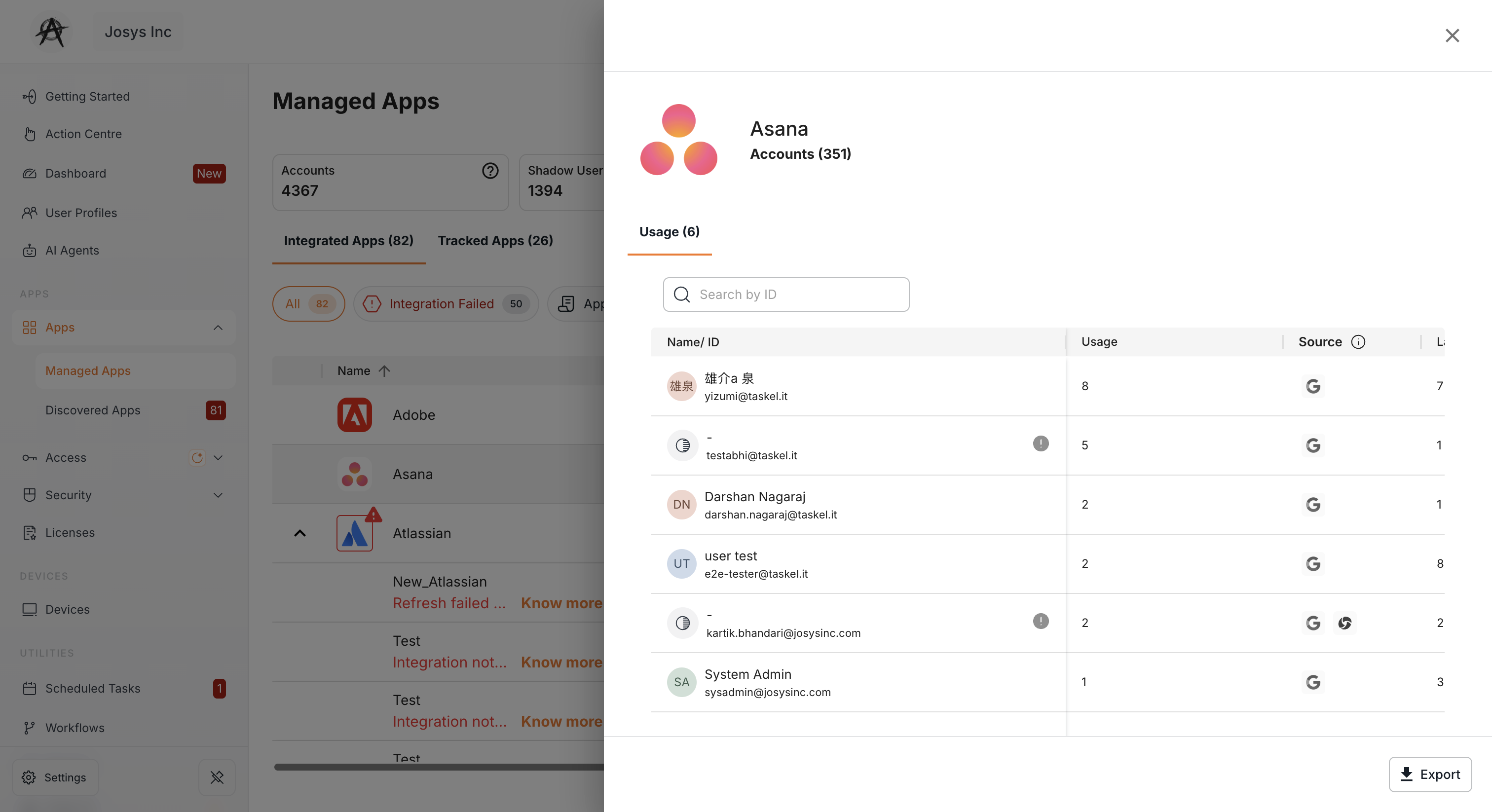1492x812 pixels.
Task: Click the Search by ID field
Action: pos(786,295)
